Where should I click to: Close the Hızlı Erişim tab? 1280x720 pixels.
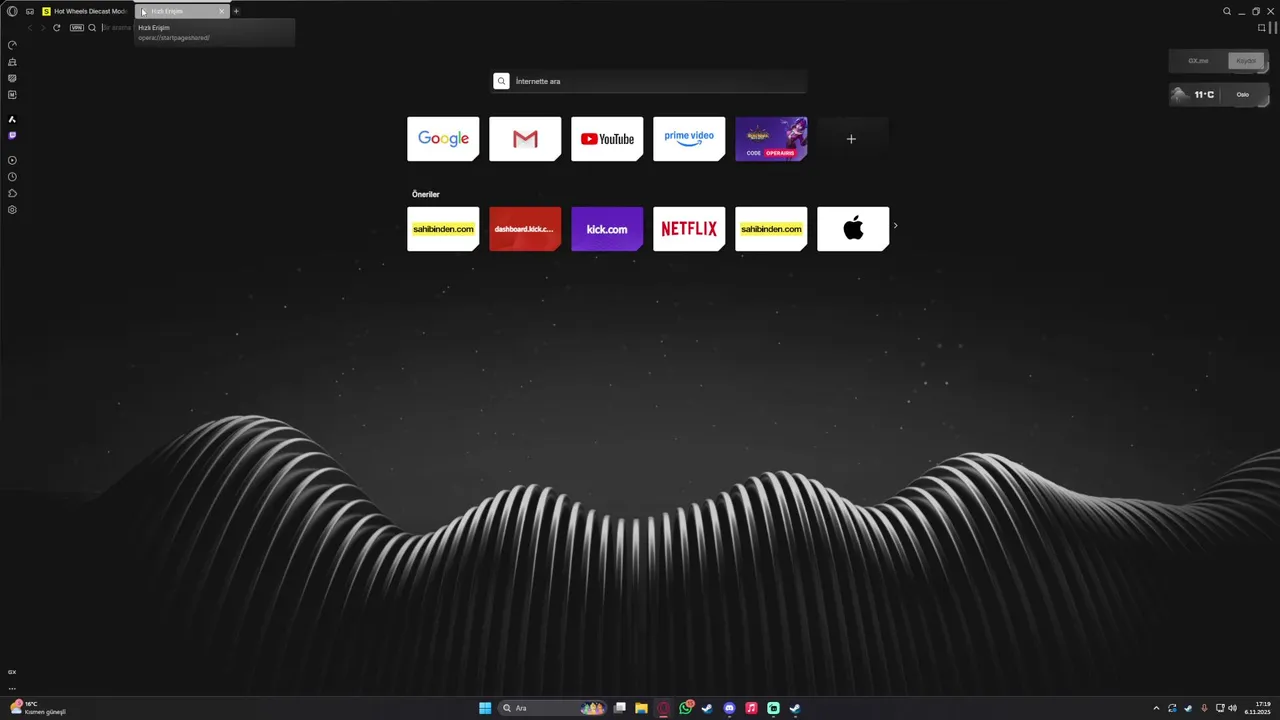[x=222, y=11]
